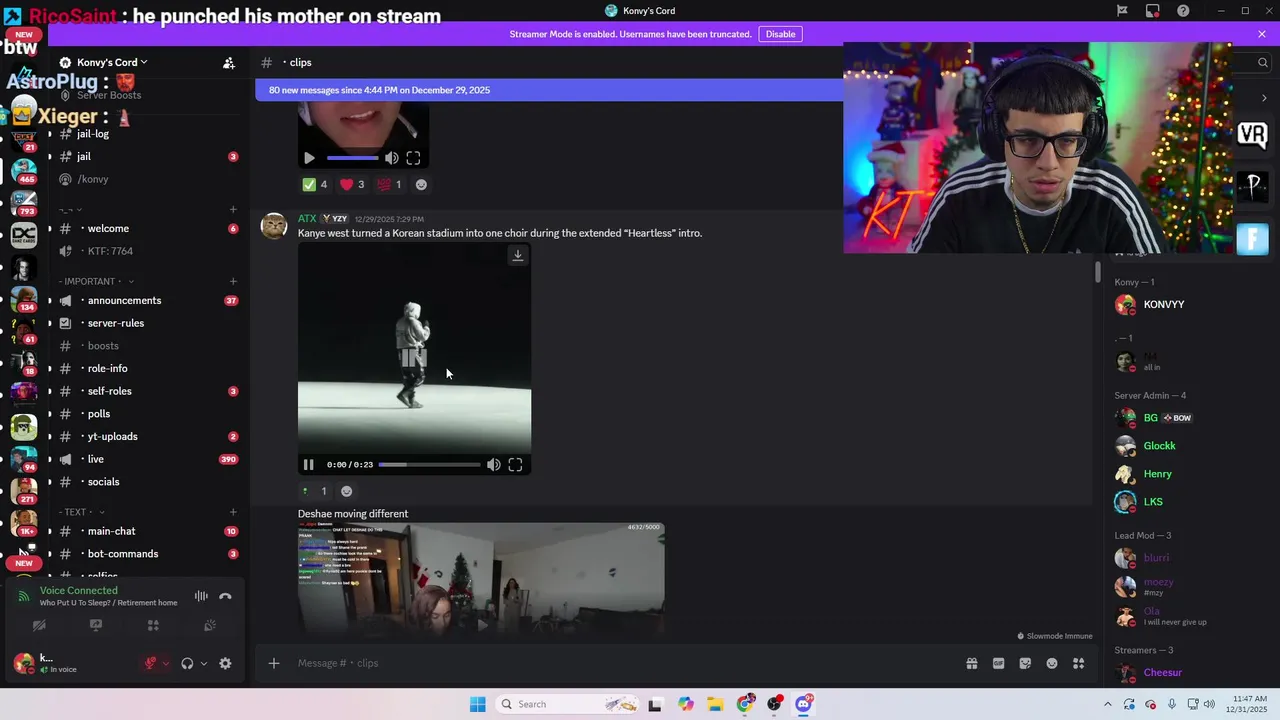Open user settings gear

(225, 663)
